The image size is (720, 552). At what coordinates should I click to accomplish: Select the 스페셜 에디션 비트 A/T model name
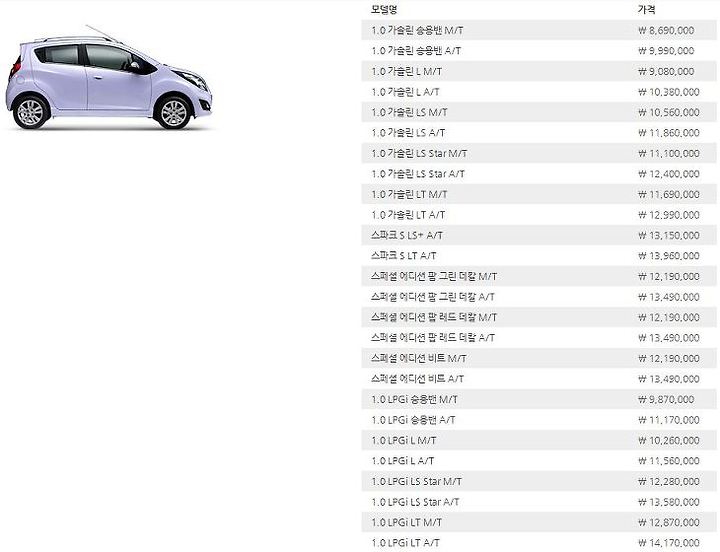pyautogui.click(x=417, y=379)
